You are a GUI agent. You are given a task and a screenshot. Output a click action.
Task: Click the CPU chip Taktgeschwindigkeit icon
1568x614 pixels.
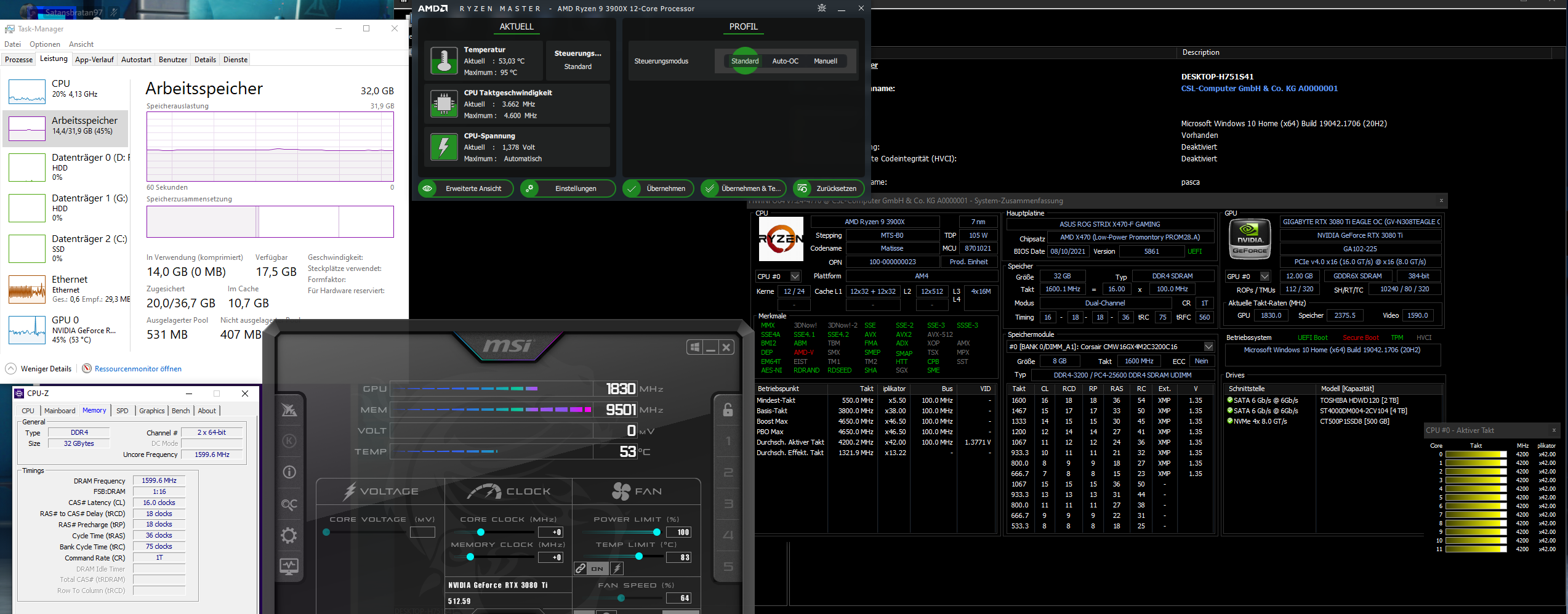[x=444, y=103]
